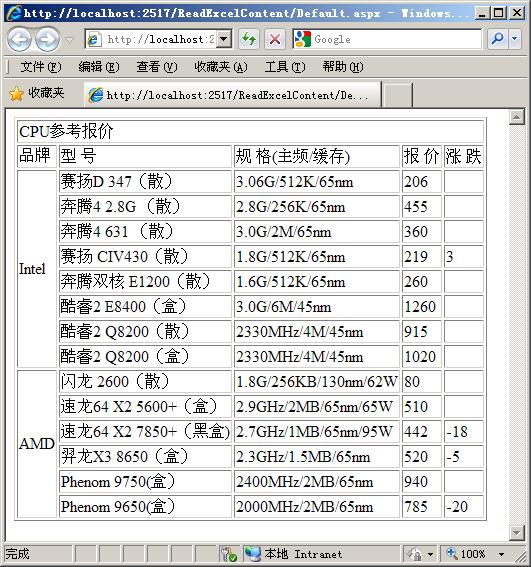The width and height of the screenshot is (531, 567).
Task: Click the 赛扬D 347（散） model cell
Action: (145, 181)
